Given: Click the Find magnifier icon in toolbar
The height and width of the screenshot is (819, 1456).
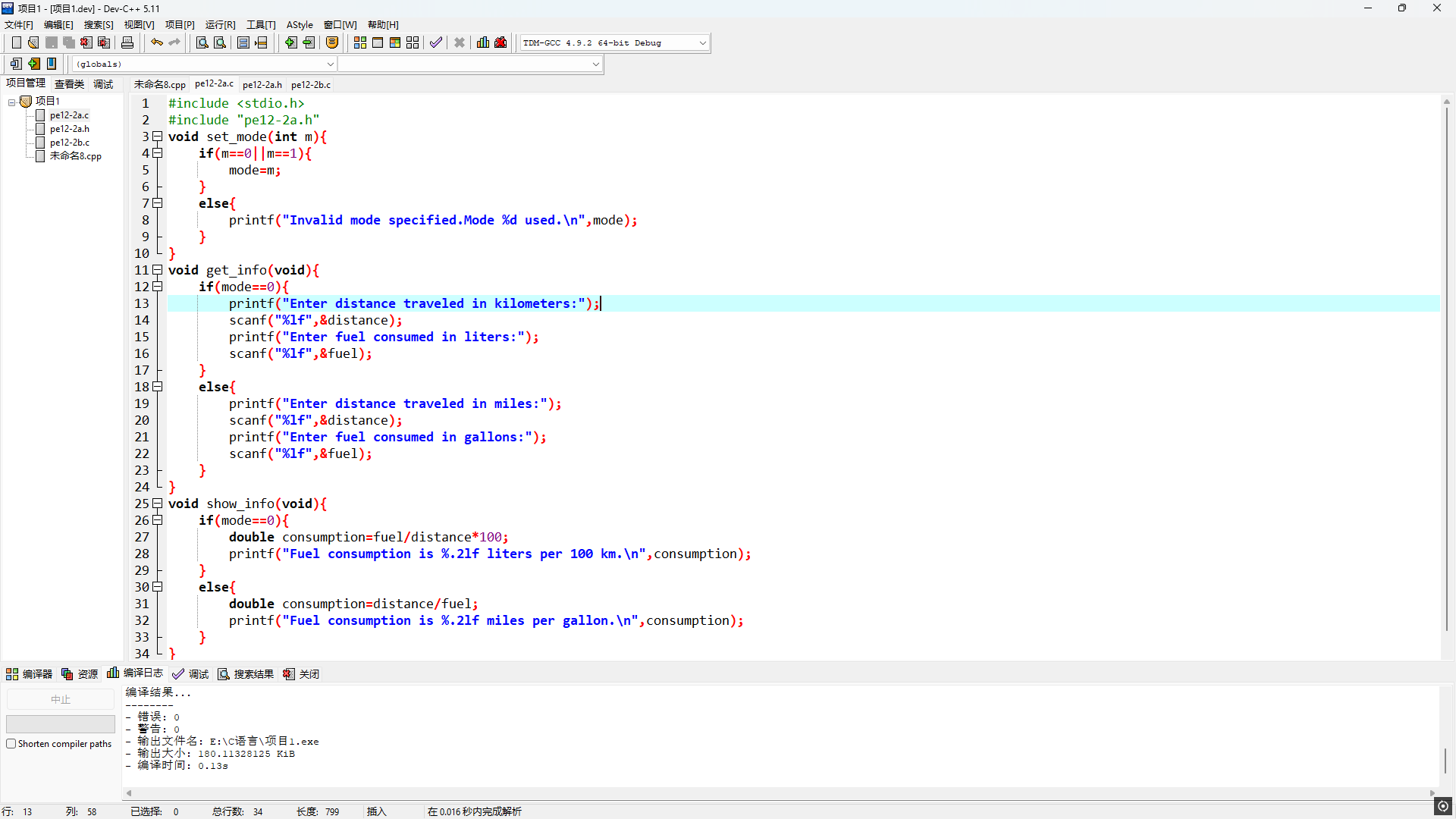Looking at the screenshot, I should coord(202,43).
